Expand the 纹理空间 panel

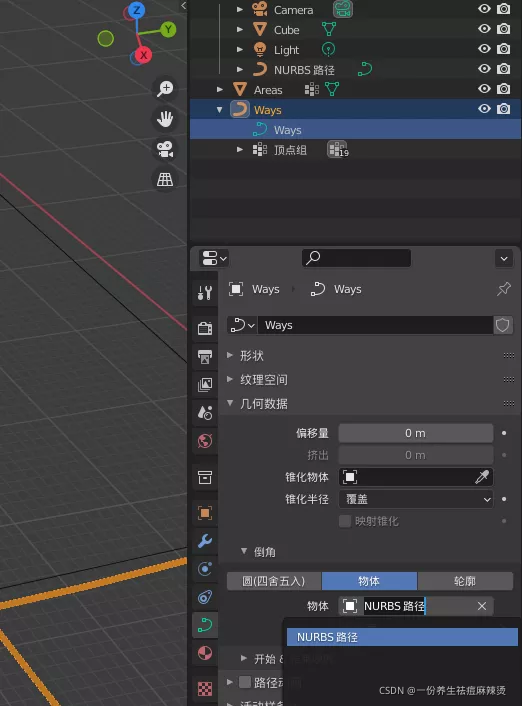tap(230, 379)
